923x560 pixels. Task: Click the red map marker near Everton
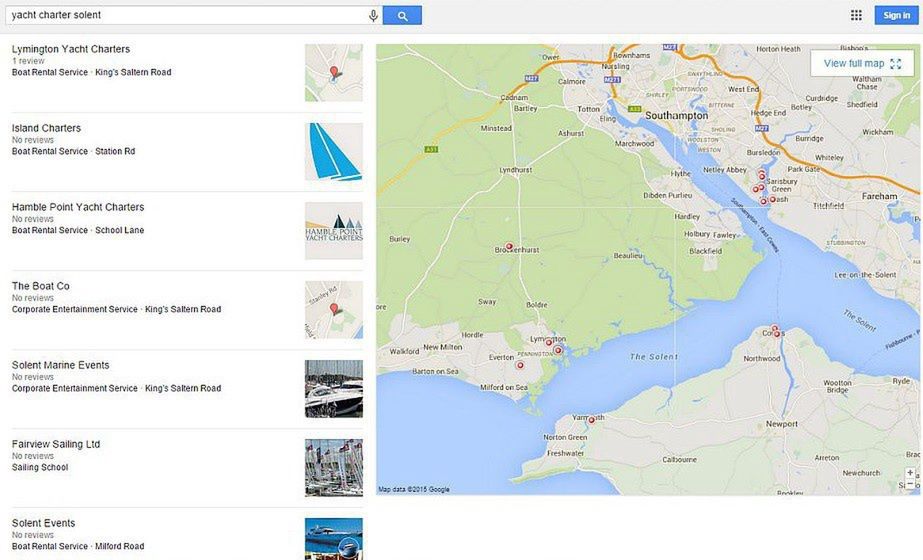pyautogui.click(x=519, y=365)
